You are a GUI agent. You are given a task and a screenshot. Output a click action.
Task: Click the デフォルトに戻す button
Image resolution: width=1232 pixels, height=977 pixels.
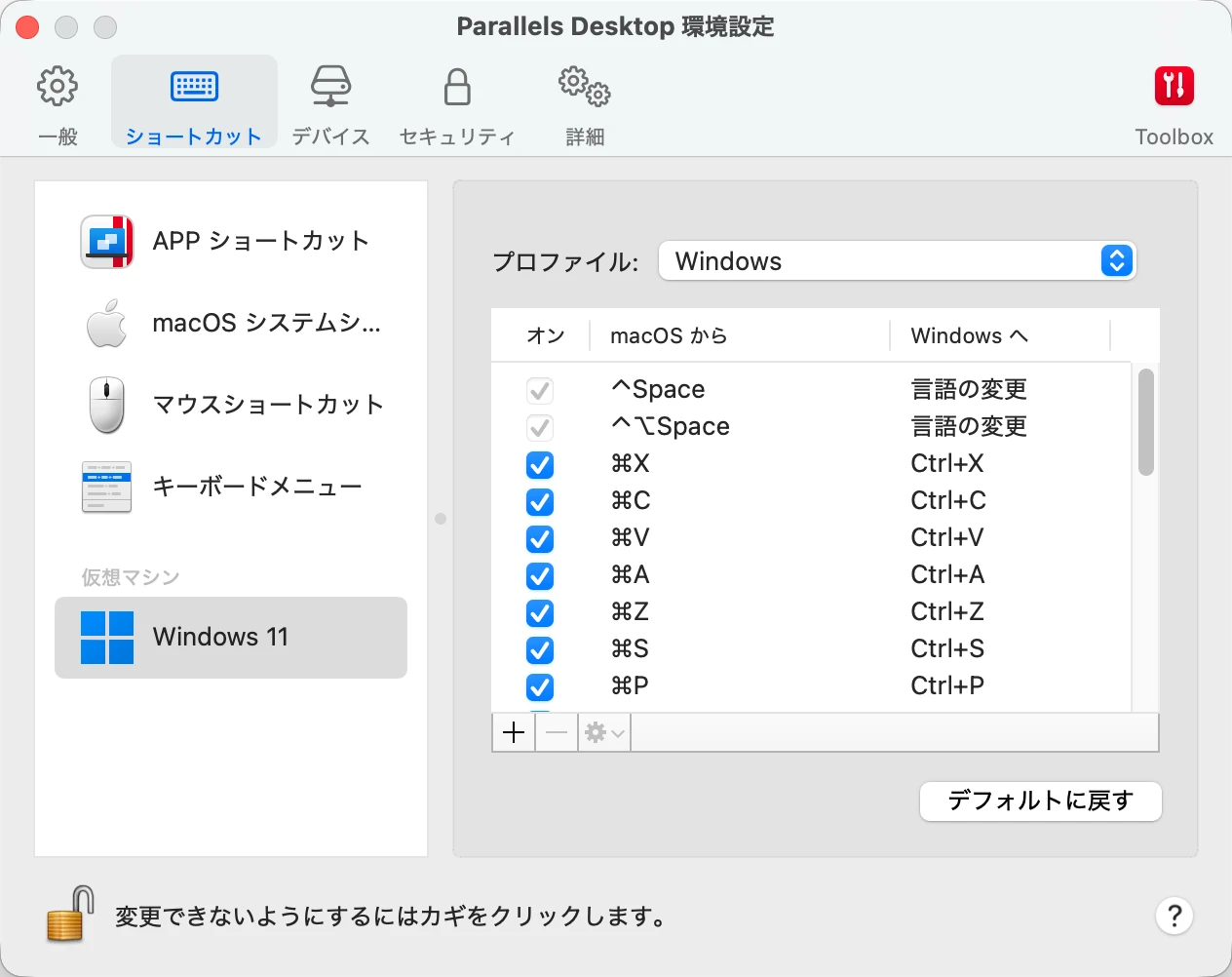click(1041, 801)
